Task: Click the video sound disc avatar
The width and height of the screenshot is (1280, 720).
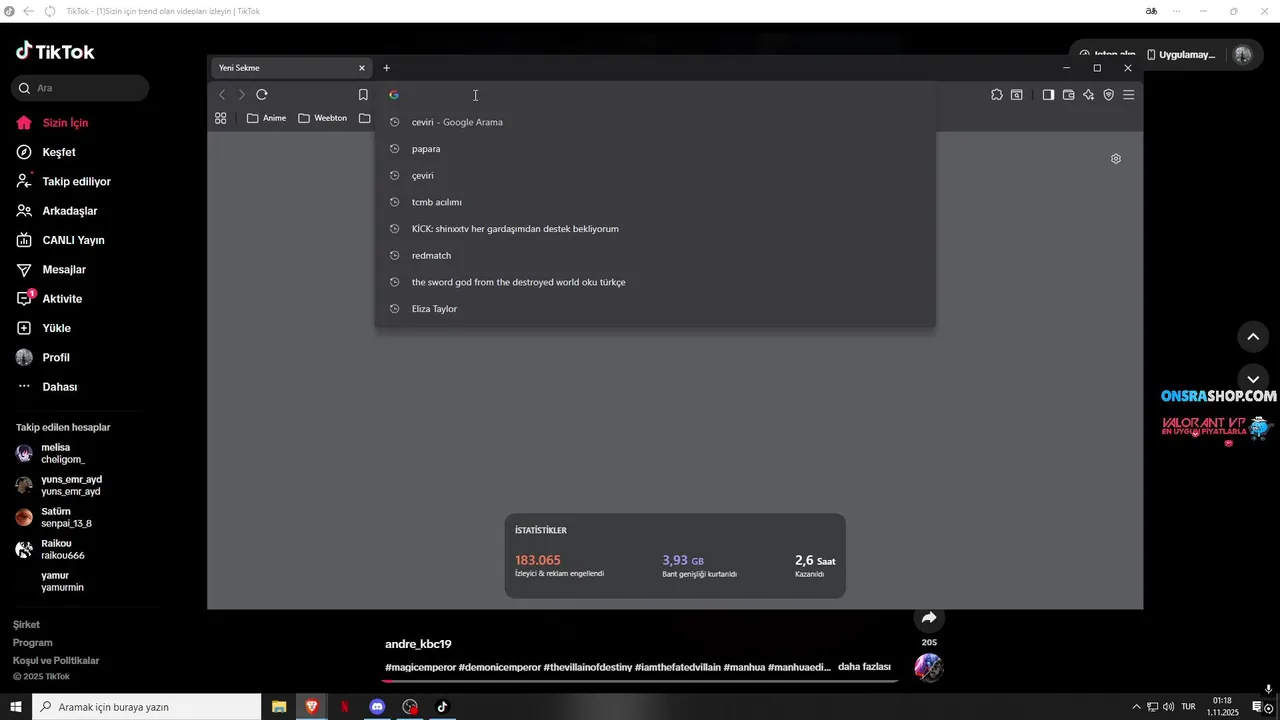Action: 929,667
